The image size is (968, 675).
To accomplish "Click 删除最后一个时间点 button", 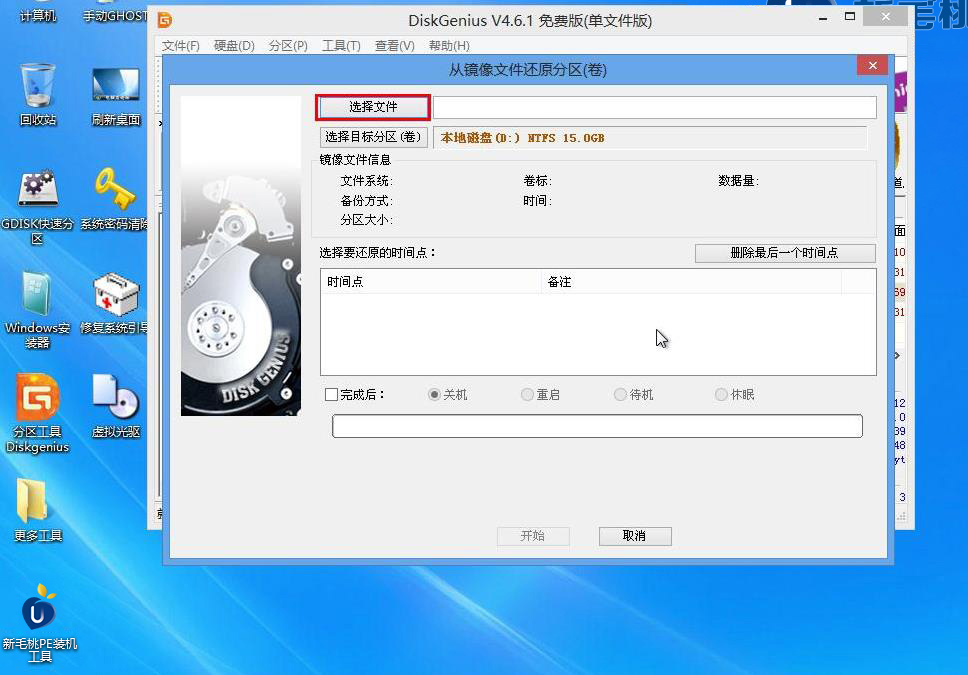I will [785, 253].
